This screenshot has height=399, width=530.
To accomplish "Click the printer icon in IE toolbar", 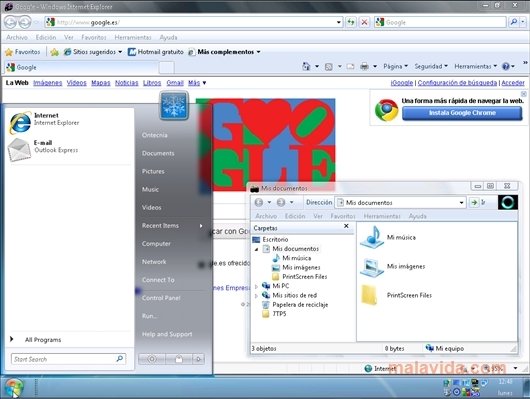I will coord(364,66).
